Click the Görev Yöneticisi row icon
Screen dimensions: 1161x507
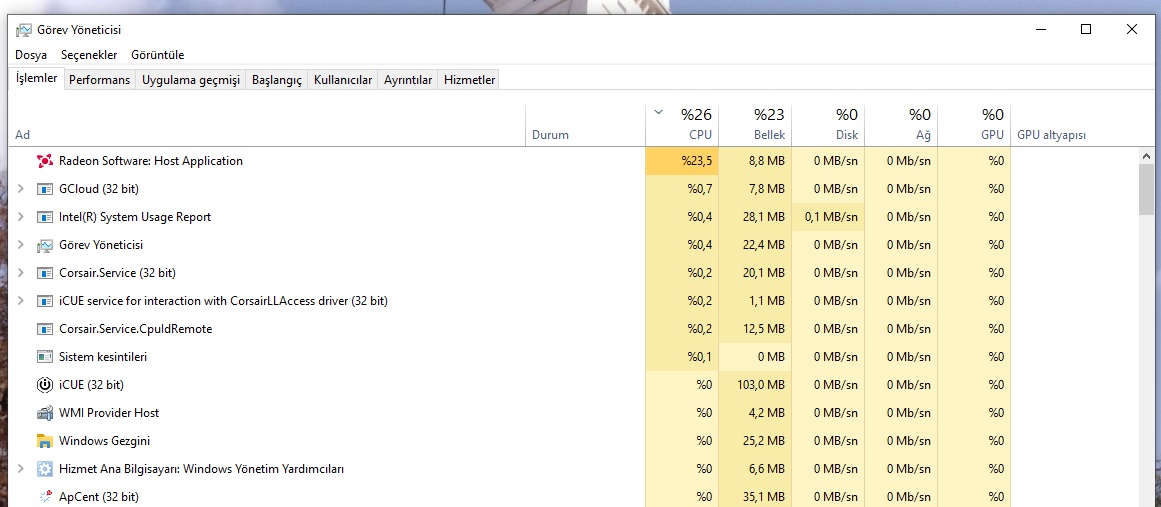pyautogui.click(x=44, y=245)
